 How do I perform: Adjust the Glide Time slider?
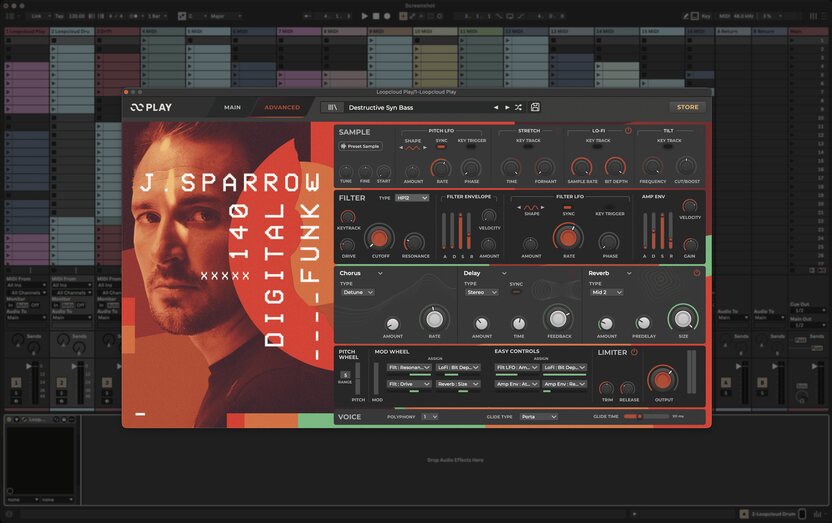point(646,416)
